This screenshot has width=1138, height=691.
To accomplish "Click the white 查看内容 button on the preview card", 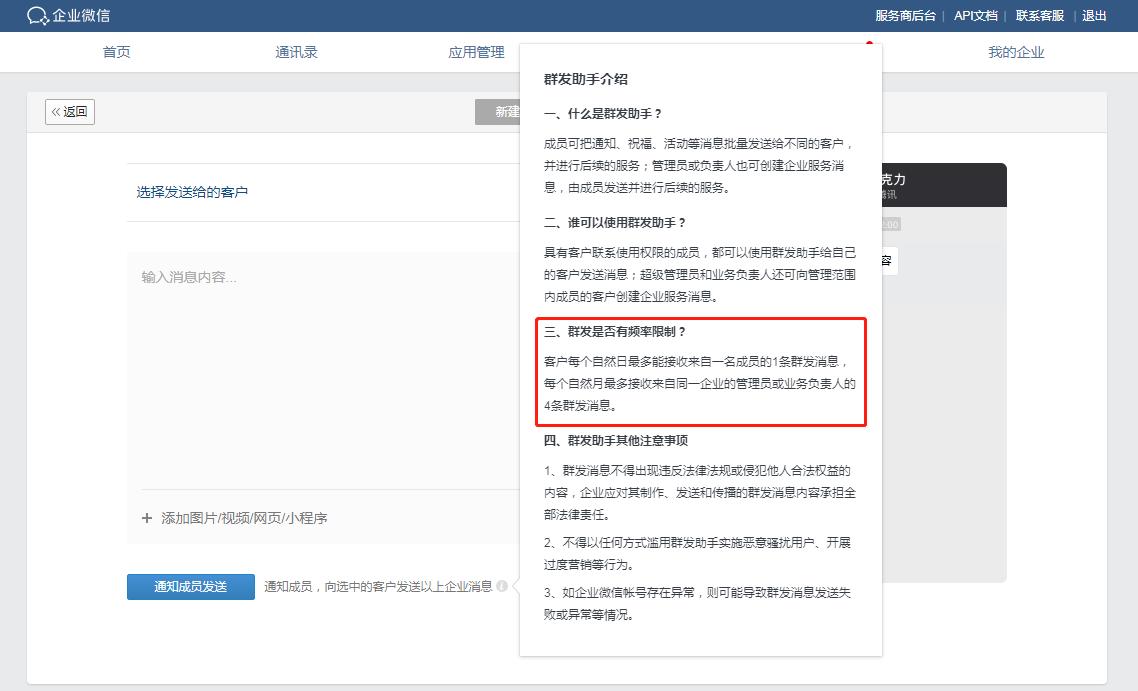I will (x=888, y=260).
